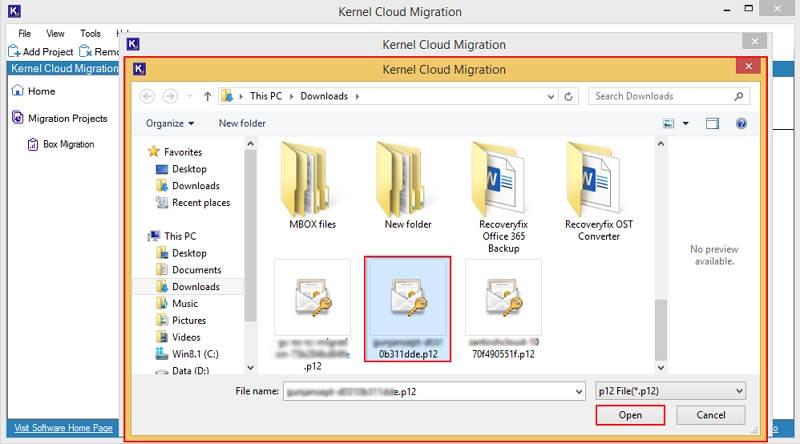Click the Forward navigation arrow in file dialog

170,96
